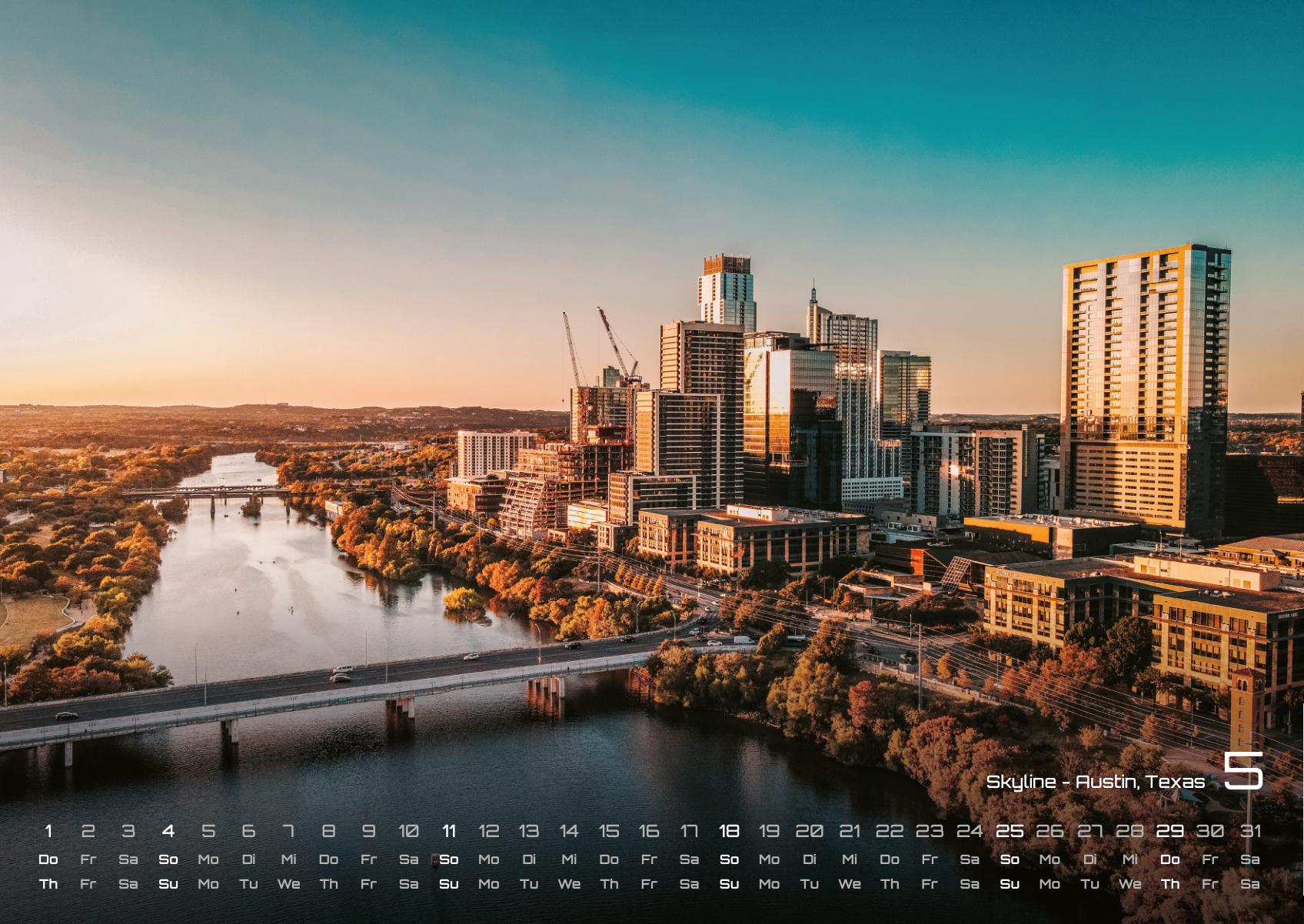
Task: Click day number 21
Action: coord(850,831)
